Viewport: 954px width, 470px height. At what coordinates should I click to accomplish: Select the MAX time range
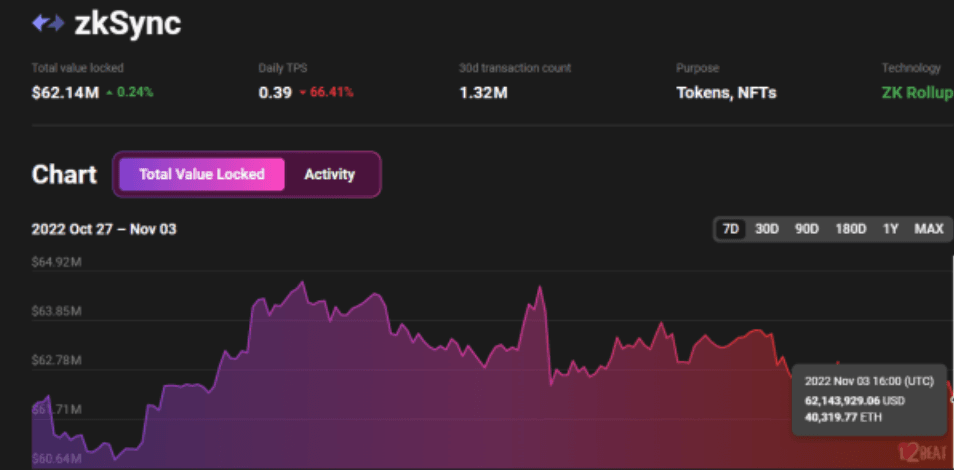(x=928, y=230)
